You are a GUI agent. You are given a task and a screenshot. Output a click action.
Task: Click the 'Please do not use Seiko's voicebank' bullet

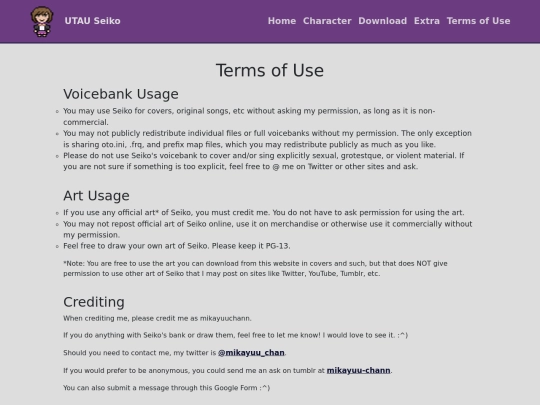click(x=263, y=161)
